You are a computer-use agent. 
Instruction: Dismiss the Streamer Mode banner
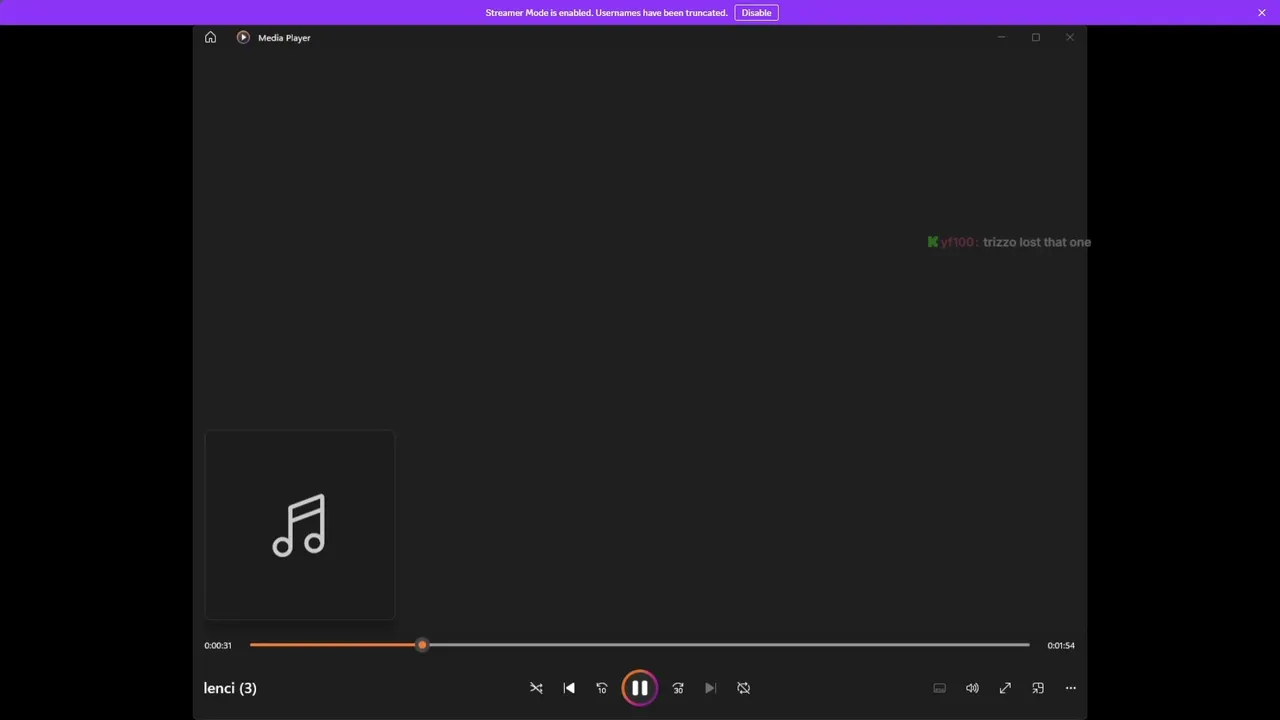tap(1262, 13)
